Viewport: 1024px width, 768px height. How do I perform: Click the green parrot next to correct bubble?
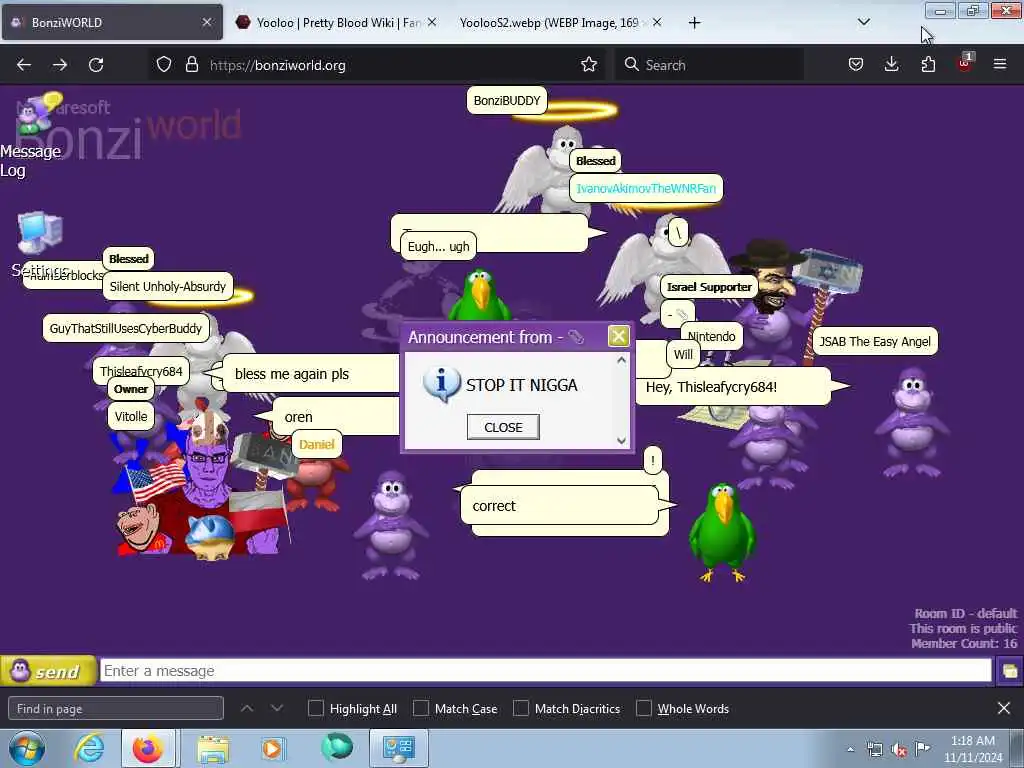point(722,532)
